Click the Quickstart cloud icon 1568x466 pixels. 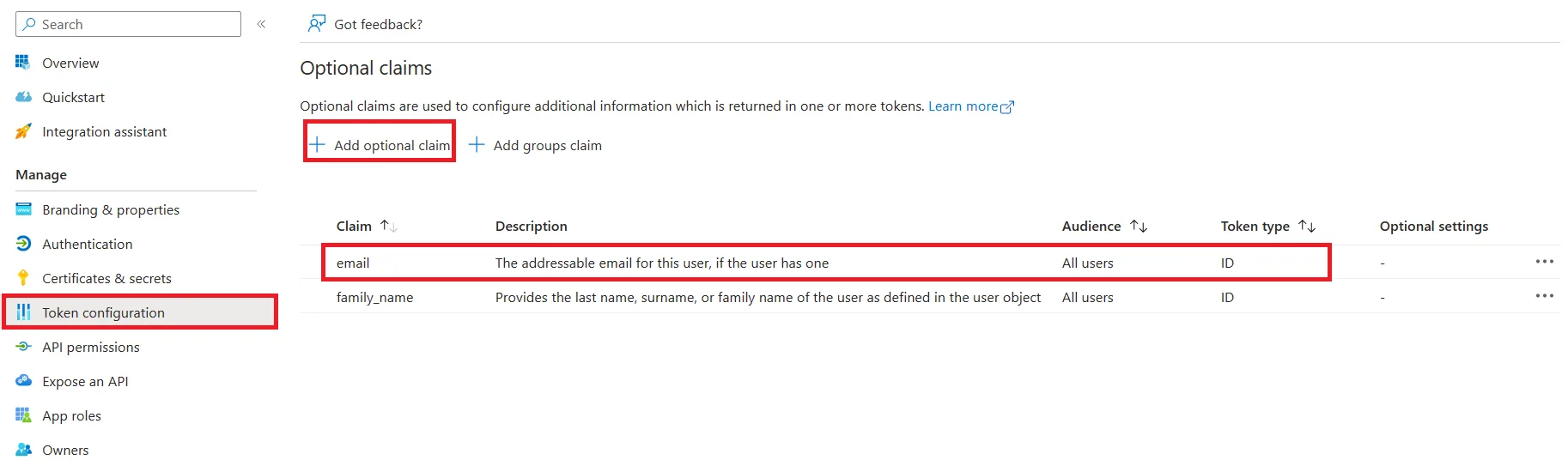click(x=23, y=97)
